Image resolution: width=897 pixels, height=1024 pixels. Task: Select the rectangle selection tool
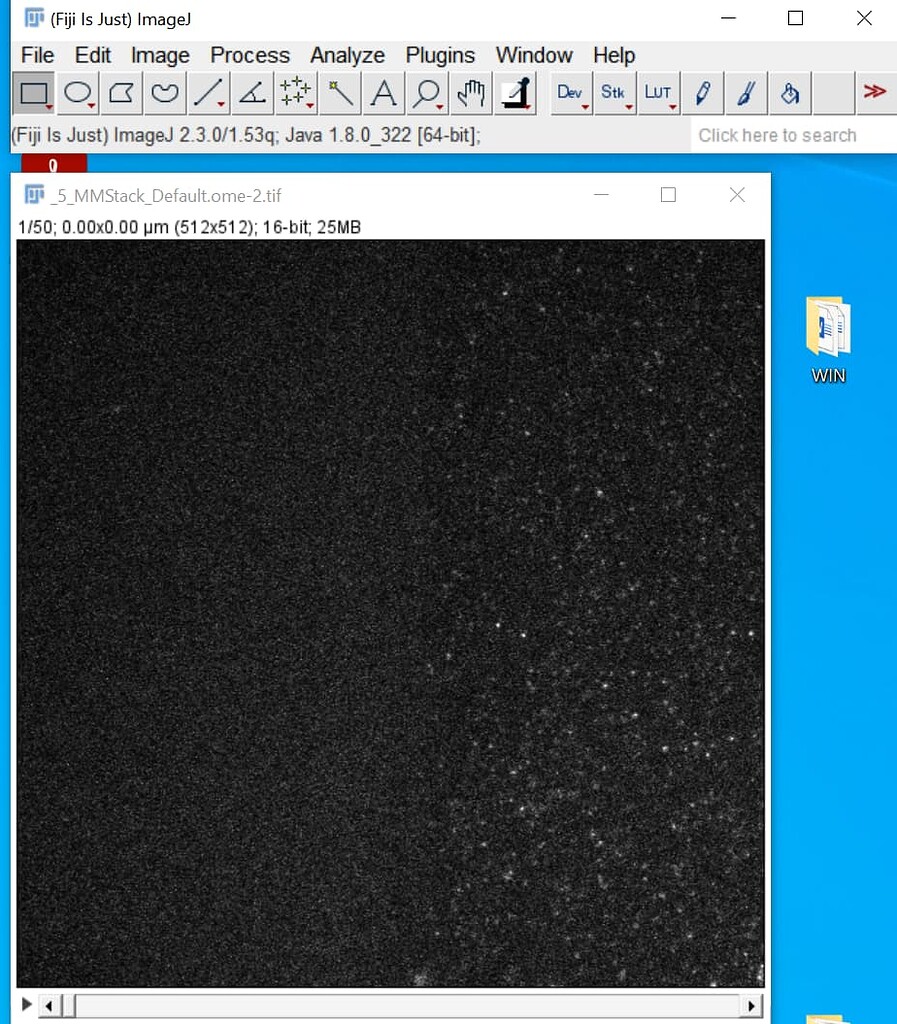(35, 93)
